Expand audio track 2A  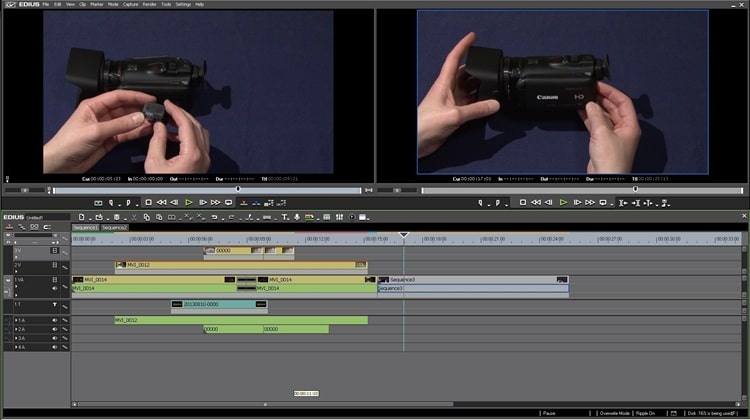(x=16, y=329)
